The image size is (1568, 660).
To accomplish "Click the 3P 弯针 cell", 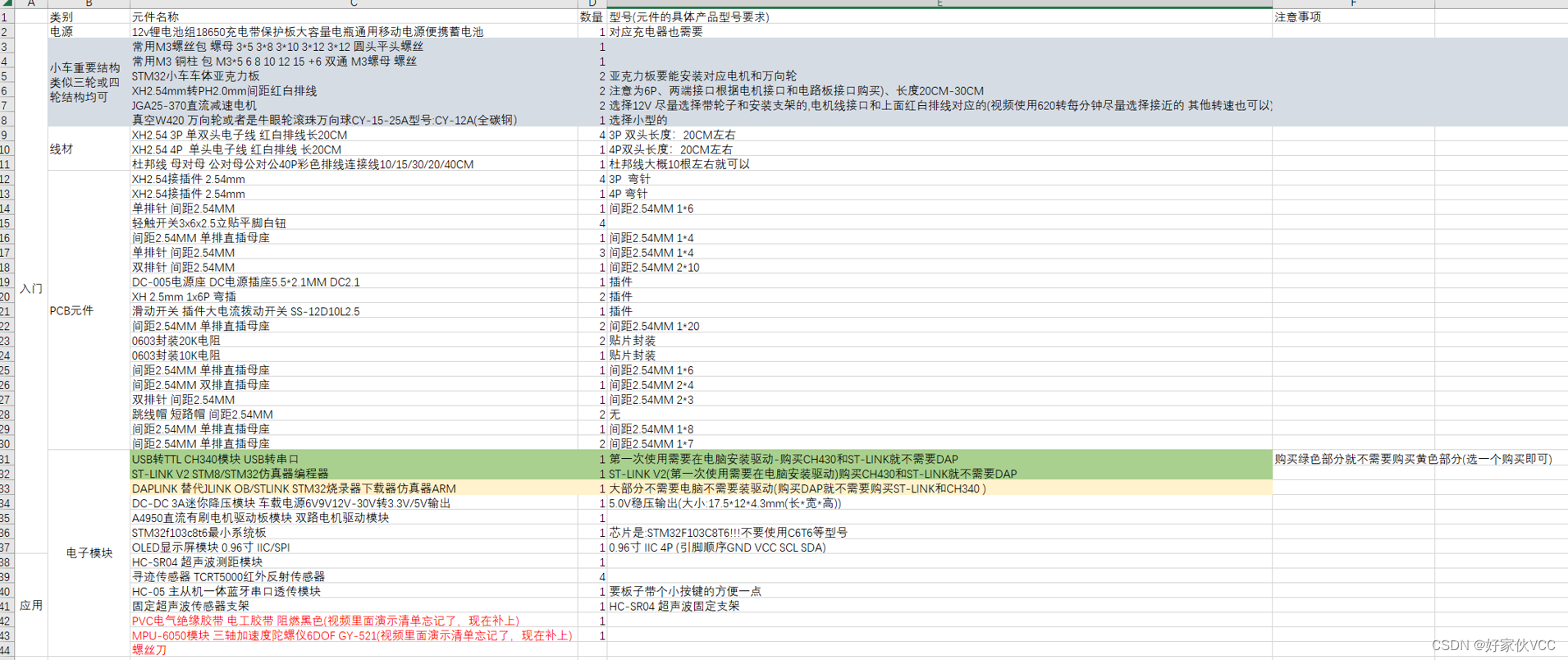I will (x=939, y=179).
